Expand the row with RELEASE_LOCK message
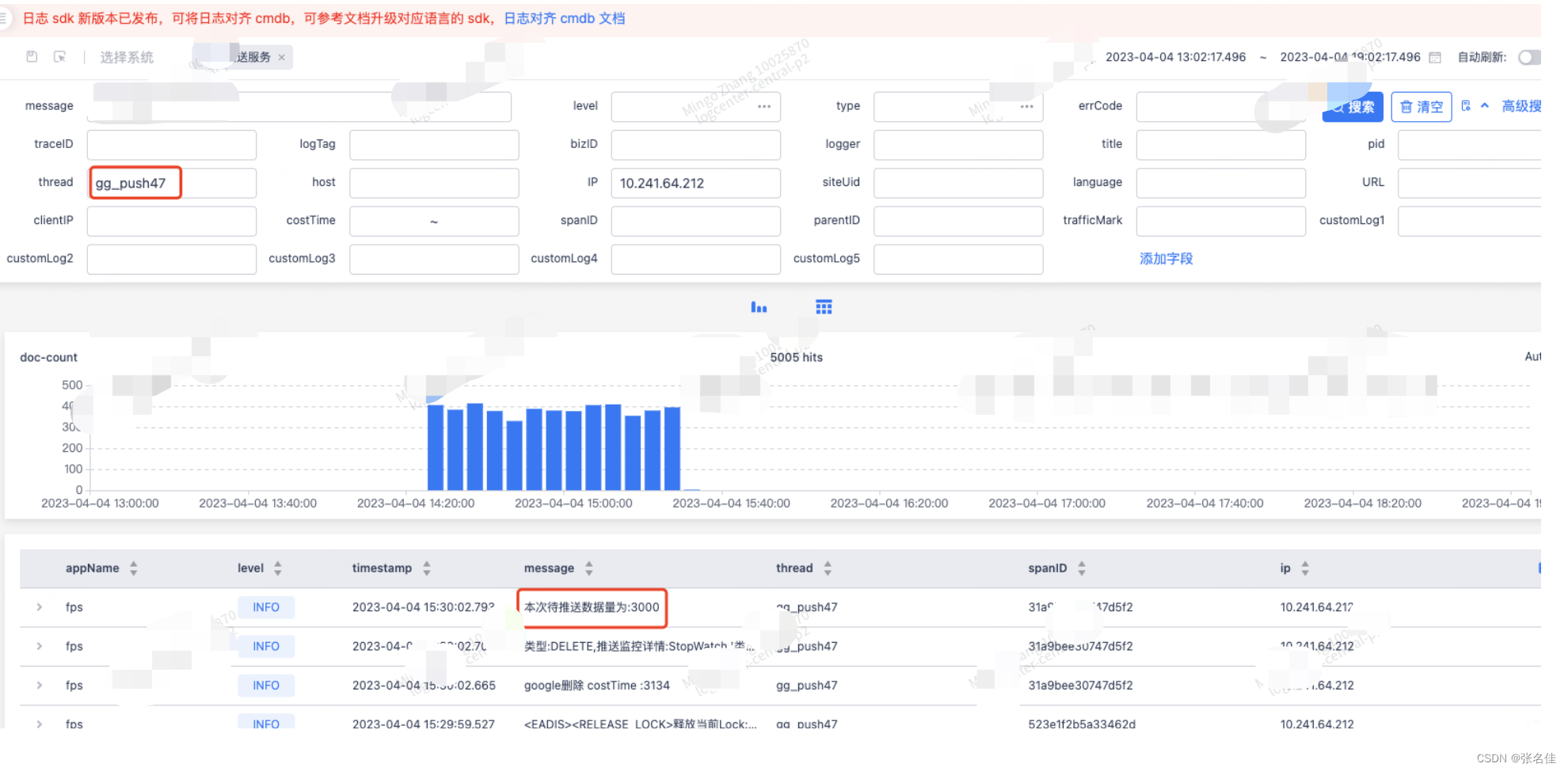This screenshot has width=1568, height=771. click(39, 724)
